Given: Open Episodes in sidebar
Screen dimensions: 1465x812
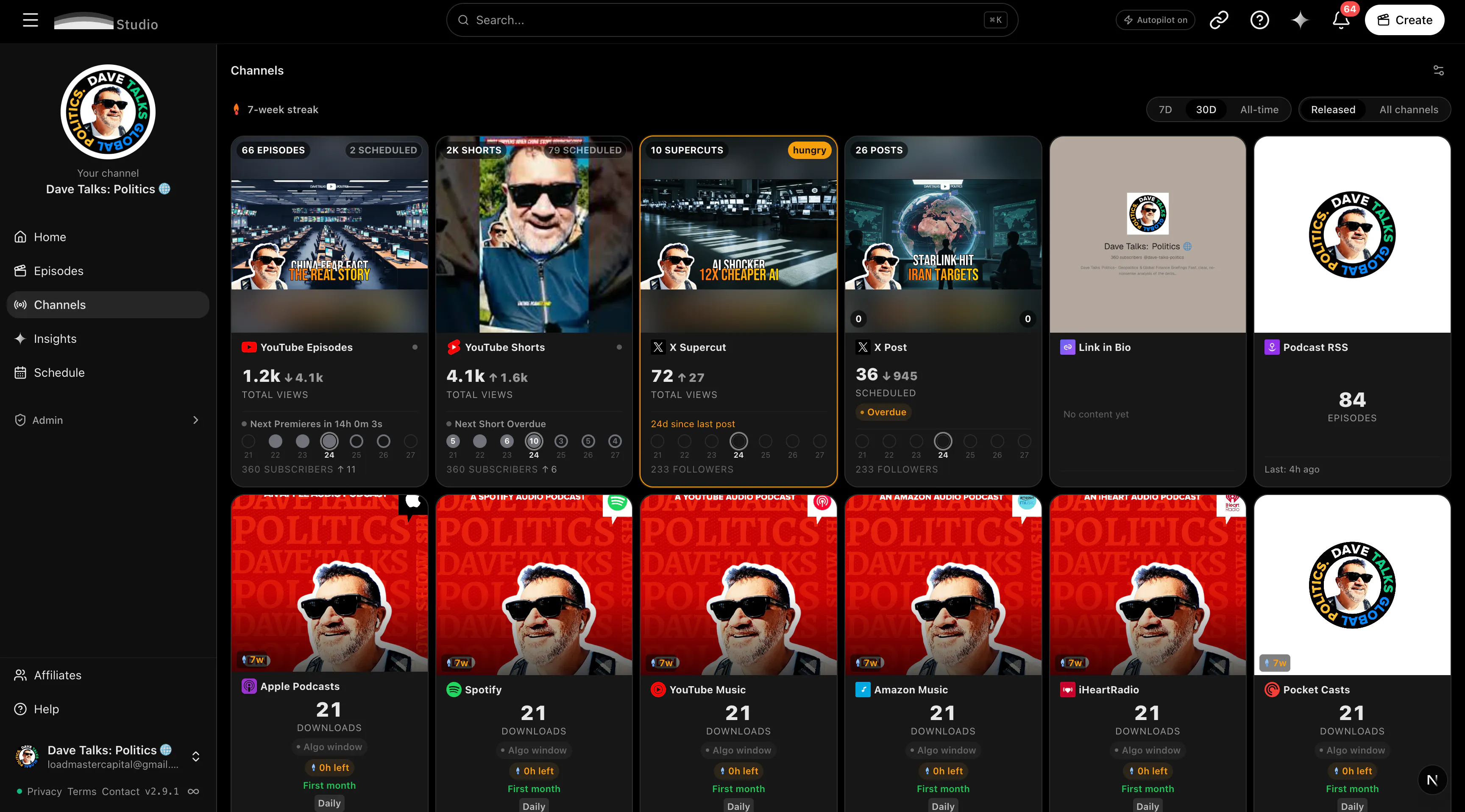Looking at the screenshot, I should click(x=108, y=271).
